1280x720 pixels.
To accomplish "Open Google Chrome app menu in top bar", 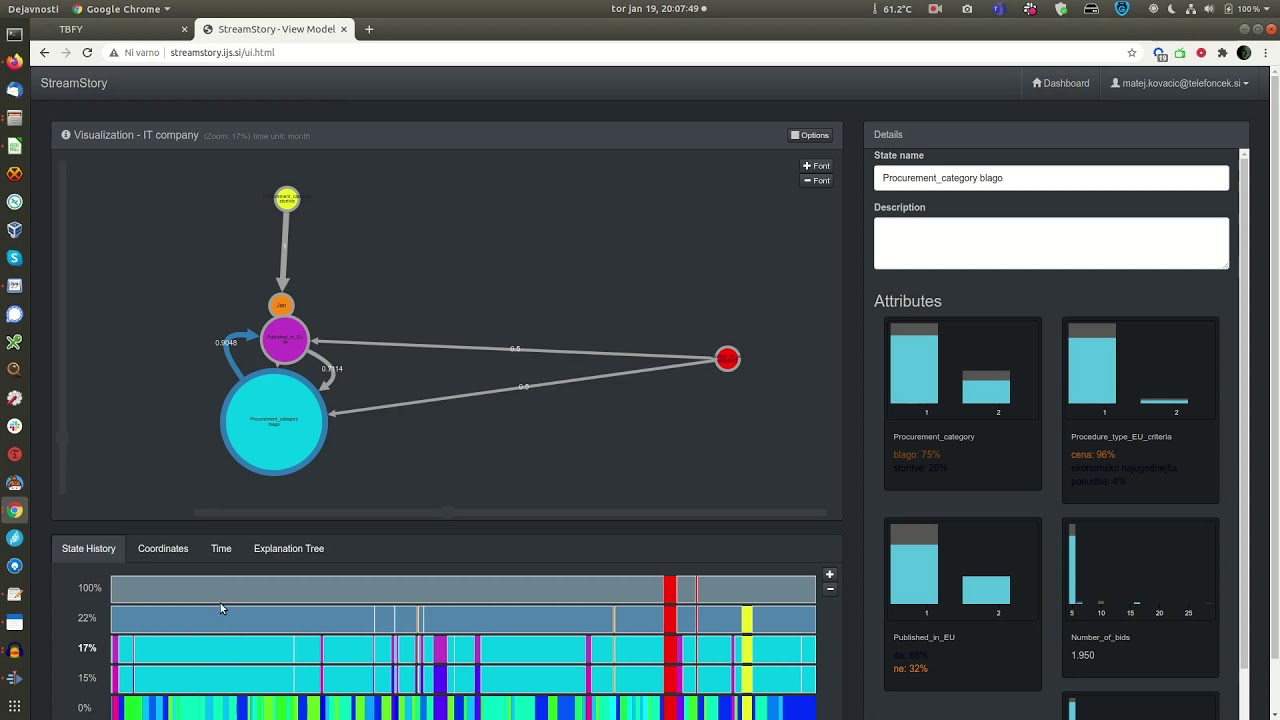I will (x=122, y=9).
